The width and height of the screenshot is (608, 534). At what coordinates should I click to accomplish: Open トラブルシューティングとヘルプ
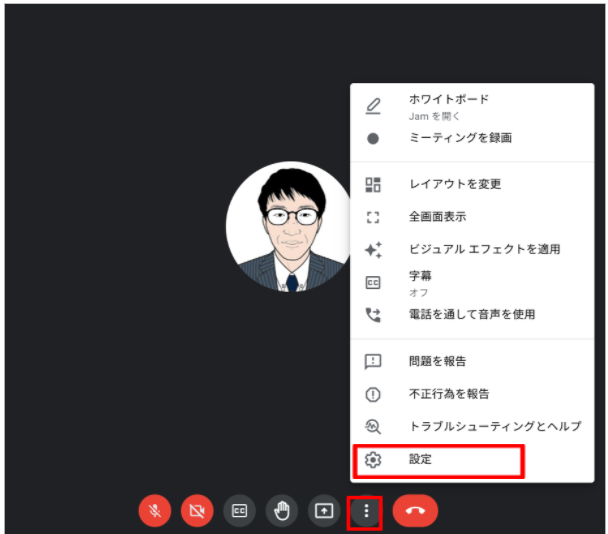point(472,427)
